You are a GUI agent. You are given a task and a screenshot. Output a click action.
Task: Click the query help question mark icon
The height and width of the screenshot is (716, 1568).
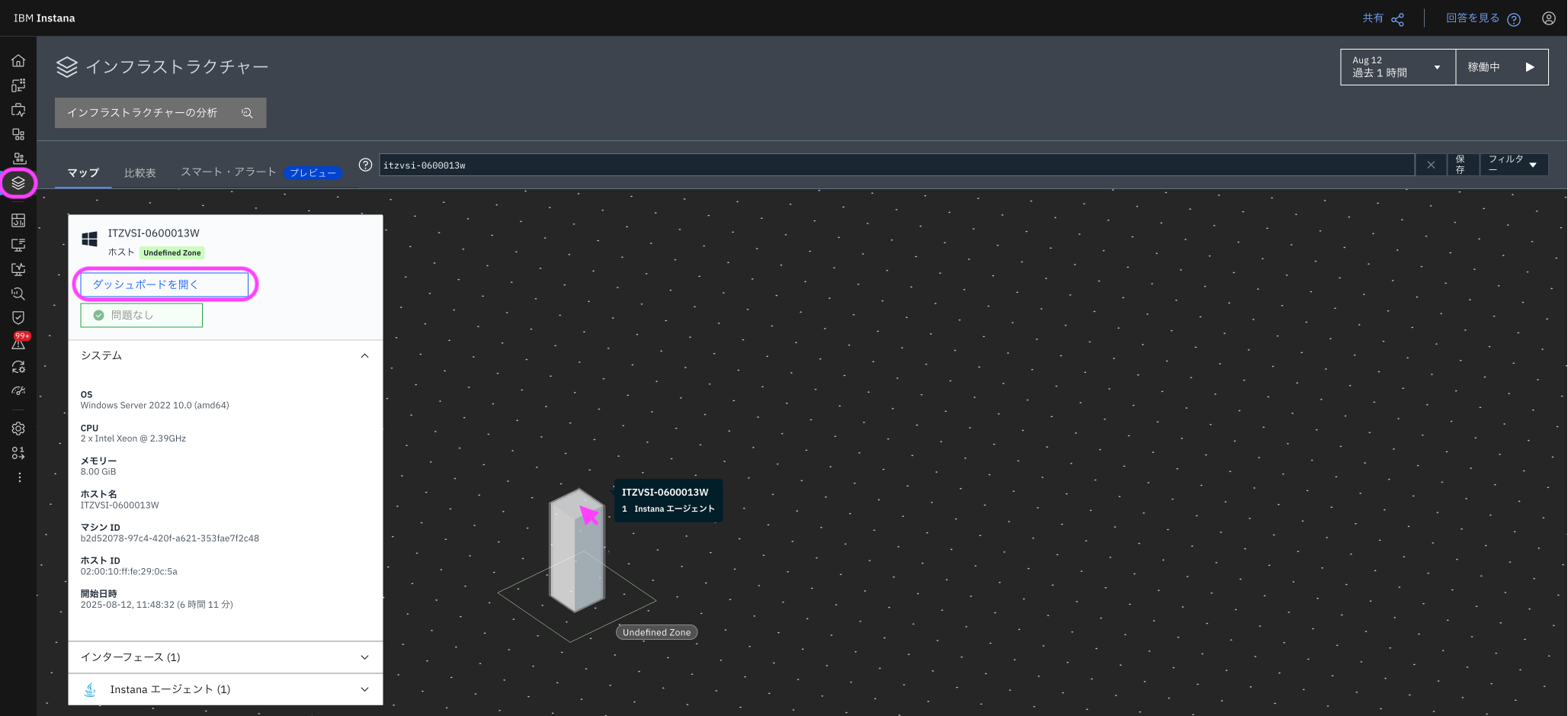click(x=366, y=165)
